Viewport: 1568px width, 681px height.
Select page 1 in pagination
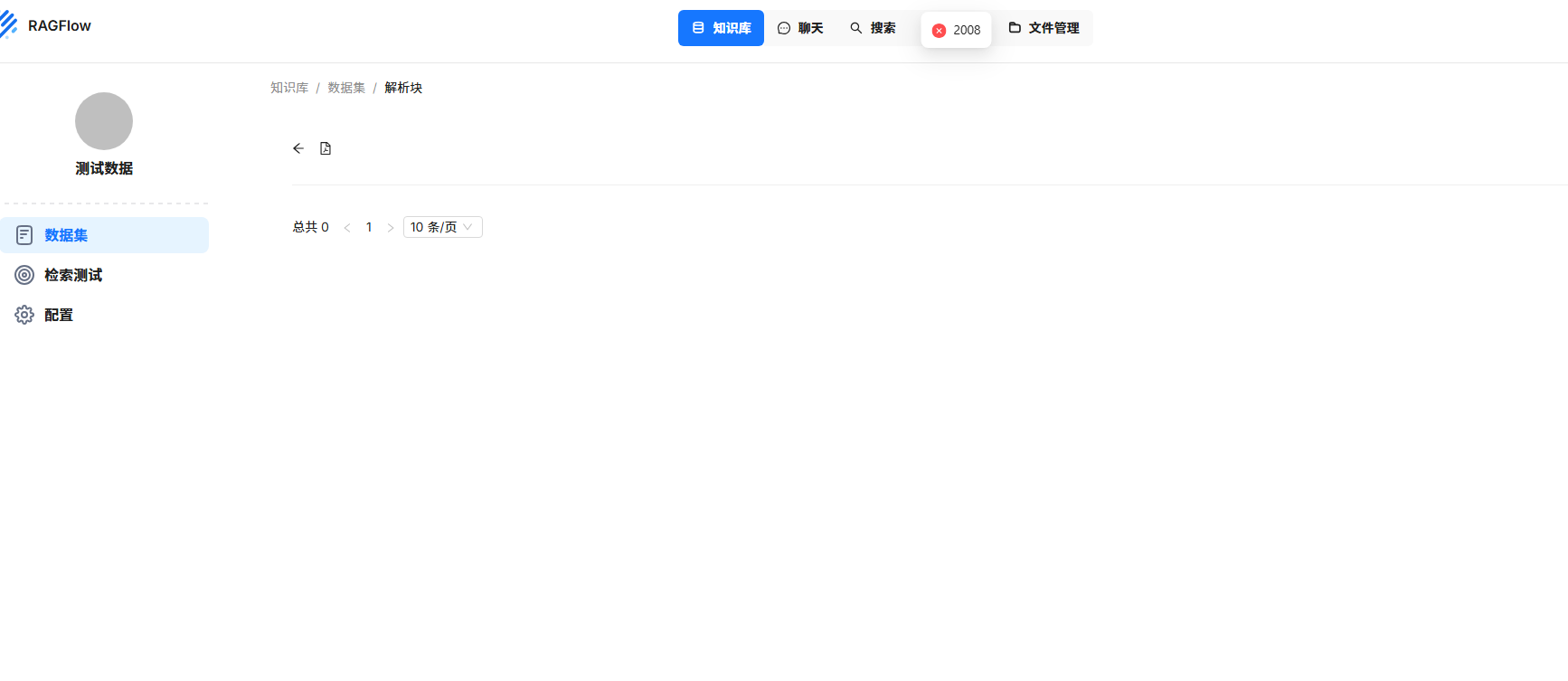(x=369, y=227)
